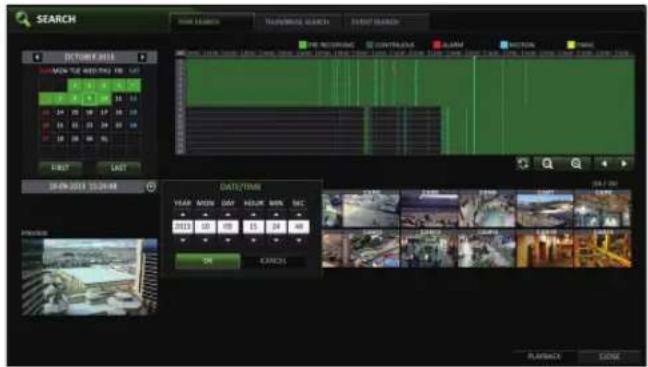Increase the HOUR value with up arrow

point(253,215)
